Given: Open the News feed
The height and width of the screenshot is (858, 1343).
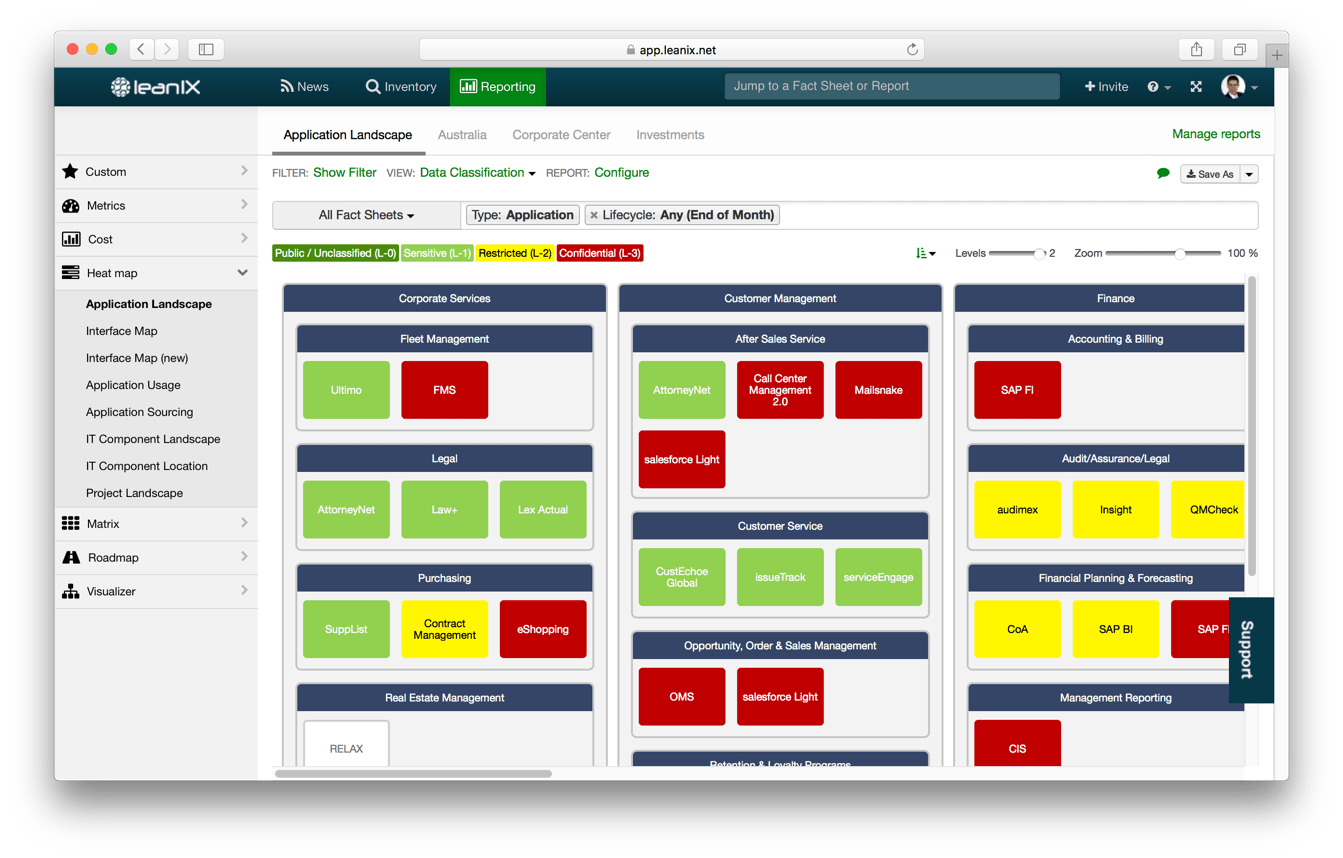Looking at the screenshot, I should (x=304, y=87).
